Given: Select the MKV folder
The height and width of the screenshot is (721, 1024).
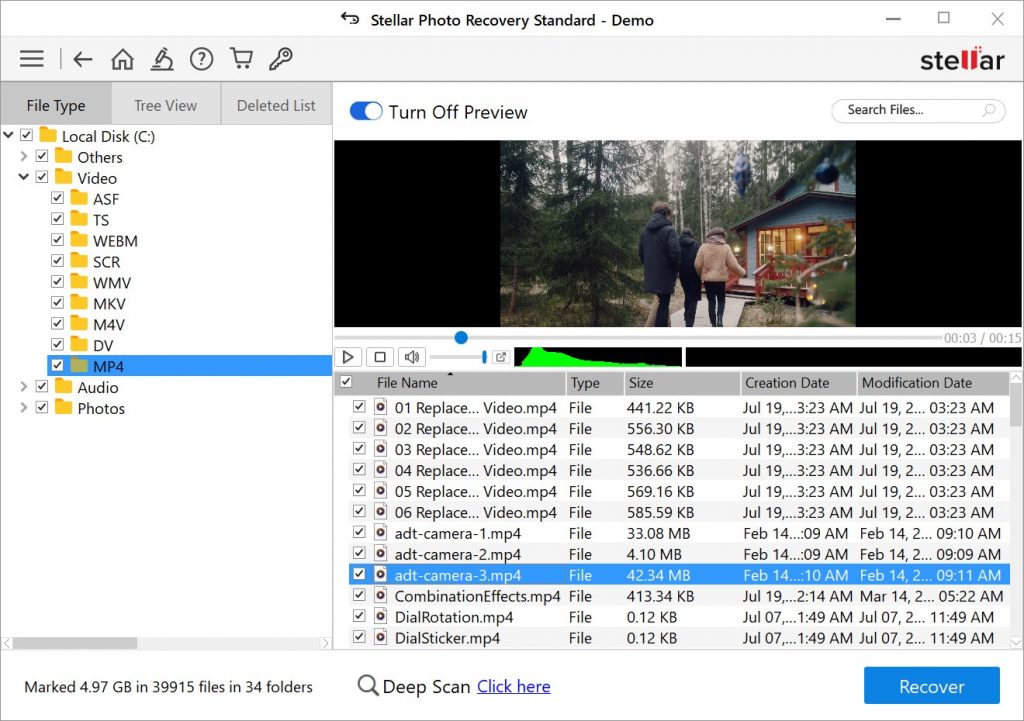Looking at the screenshot, I should click(x=109, y=304).
